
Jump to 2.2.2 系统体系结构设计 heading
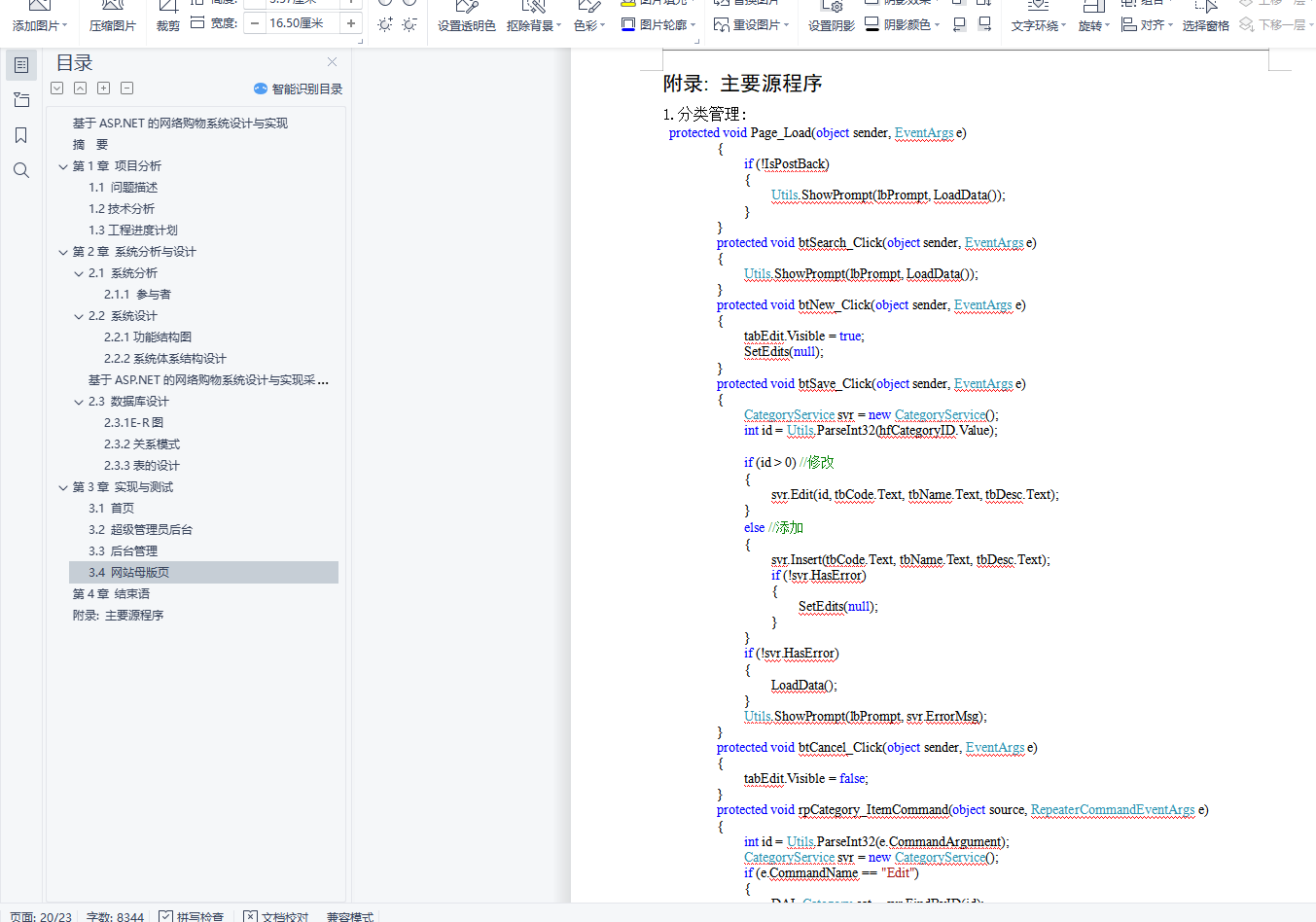[x=165, y=359]
